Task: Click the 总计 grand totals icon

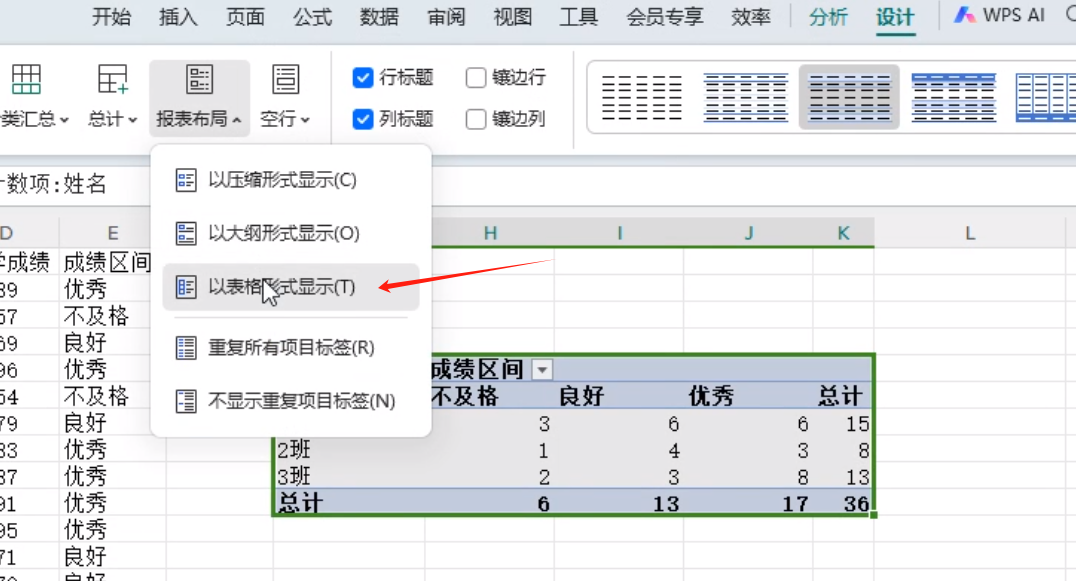Action: 113,80
